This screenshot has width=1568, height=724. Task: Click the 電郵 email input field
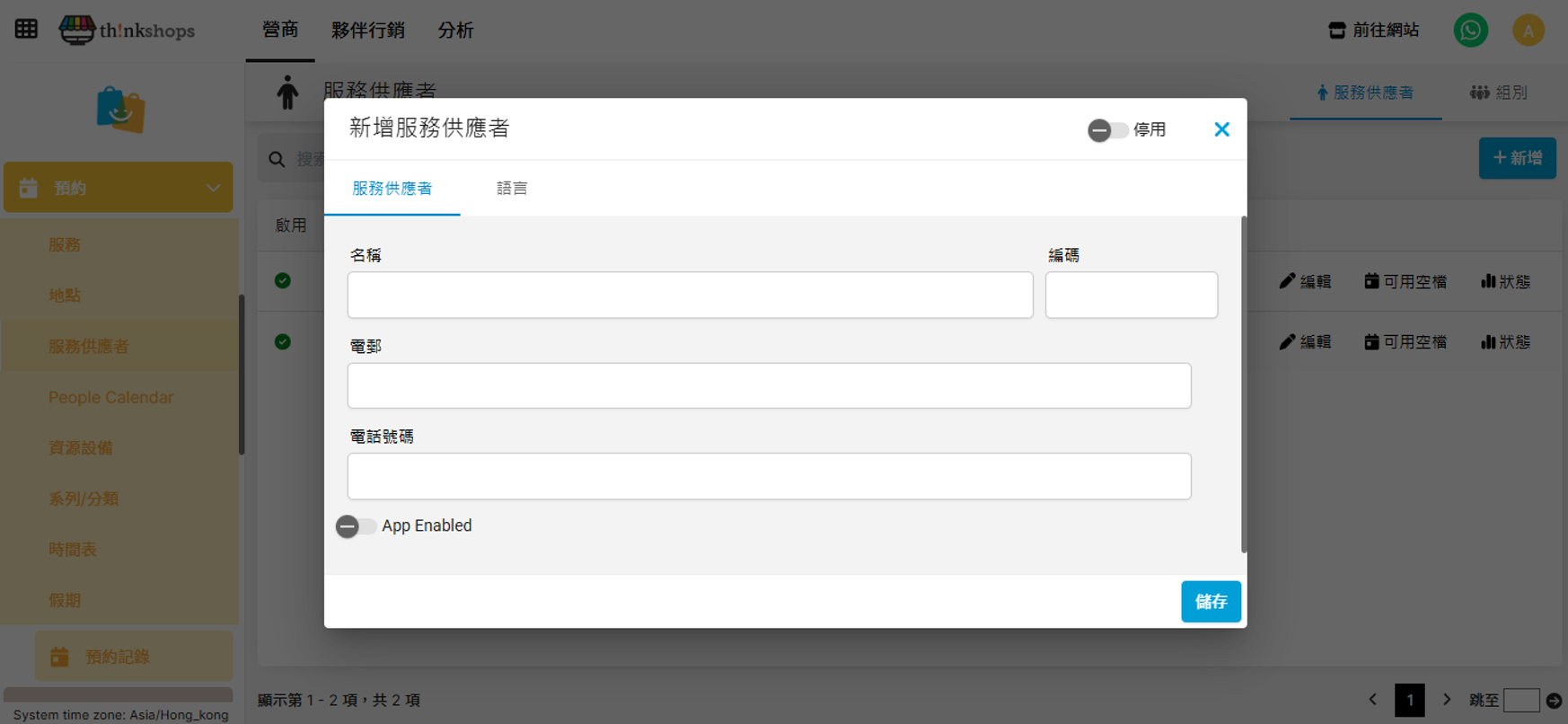(x=769, y=386)
